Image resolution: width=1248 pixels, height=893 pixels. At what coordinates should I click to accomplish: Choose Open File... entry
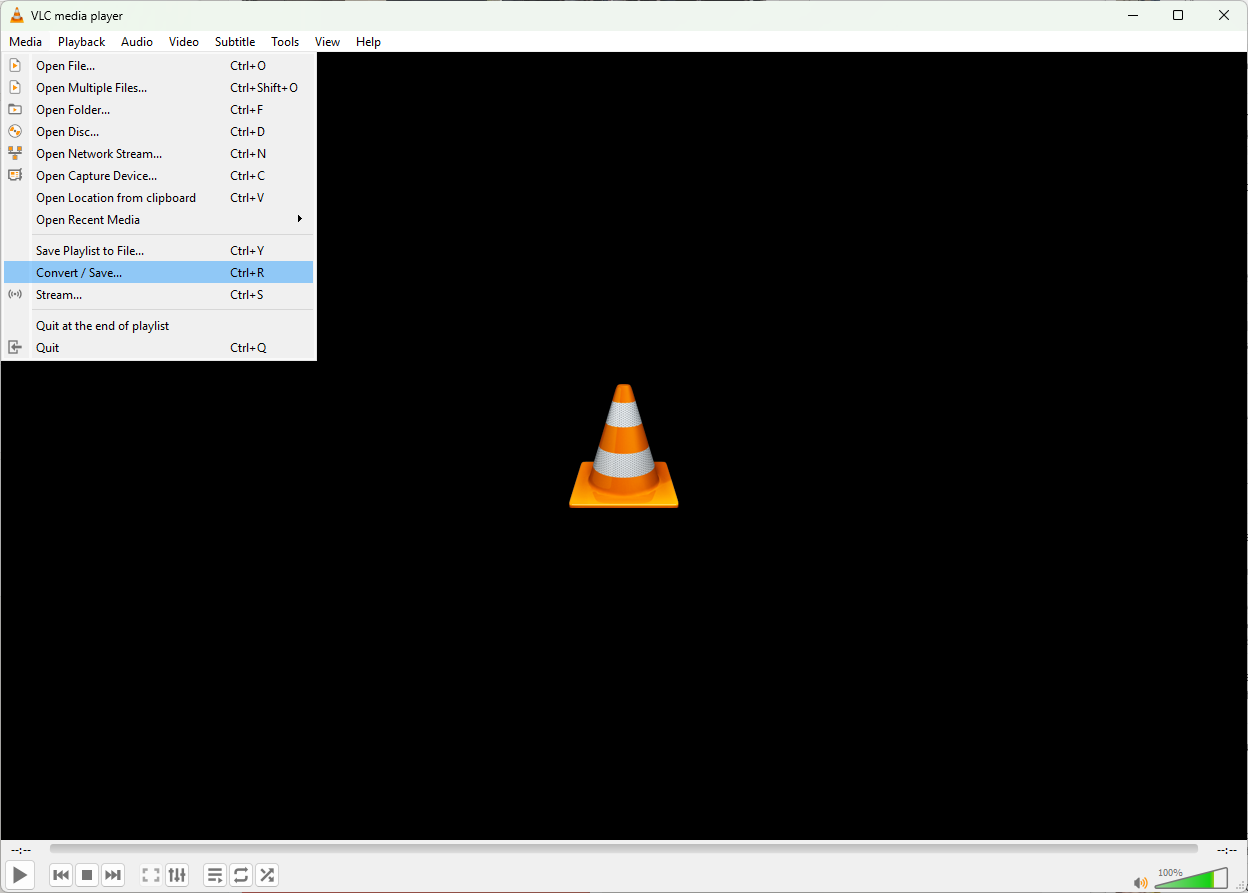(x=158, y=66)
